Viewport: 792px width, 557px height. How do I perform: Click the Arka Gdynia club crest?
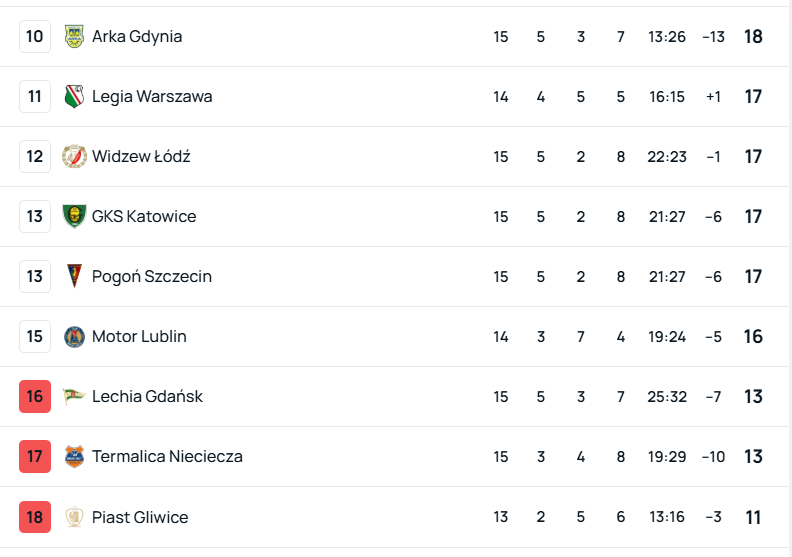(x=74, y=37)
